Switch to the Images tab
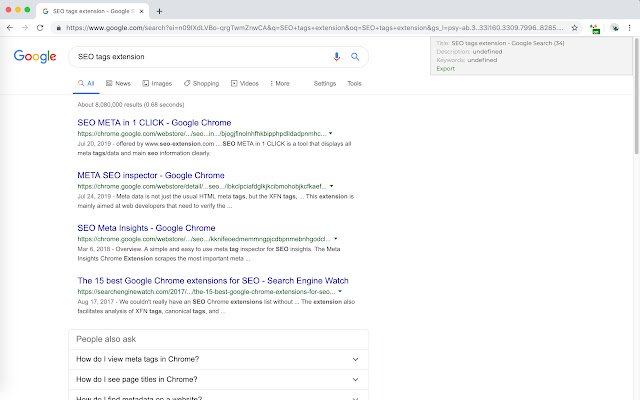640x400 pixels. (x=157, y=84)
